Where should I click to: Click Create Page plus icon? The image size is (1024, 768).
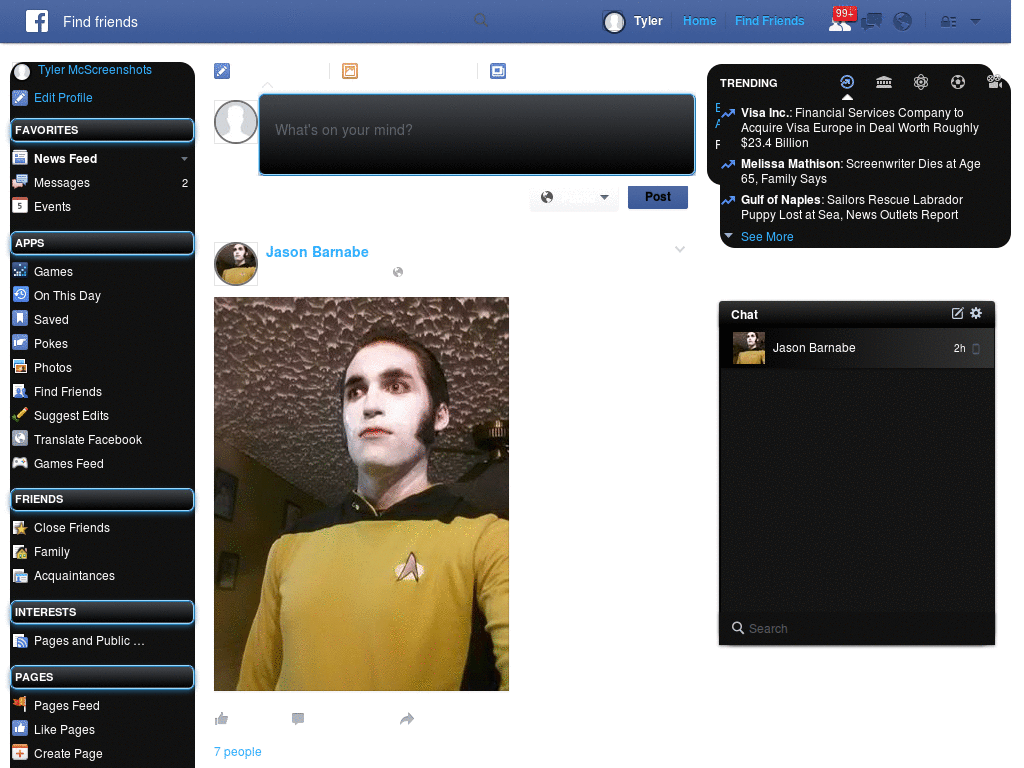coord(20,753)
